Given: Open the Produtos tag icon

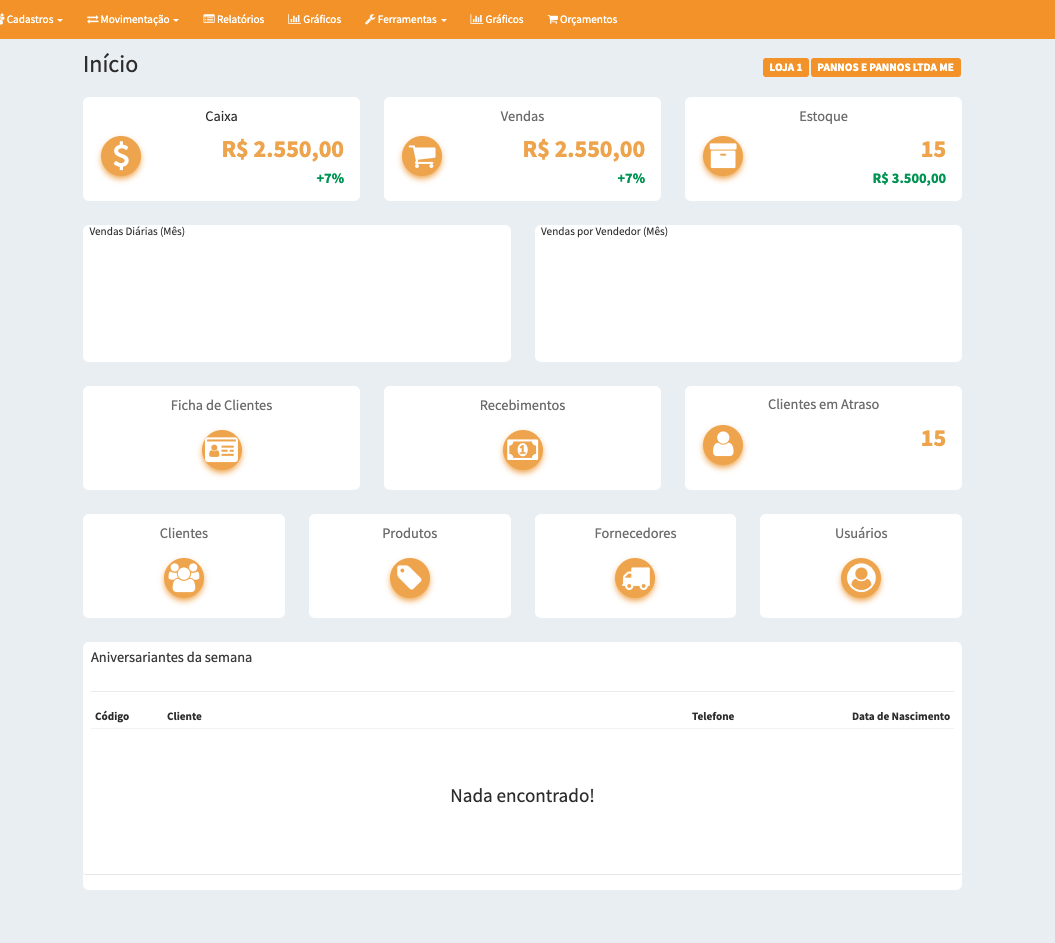Looking at the screenshot, I should pos(409,578).
